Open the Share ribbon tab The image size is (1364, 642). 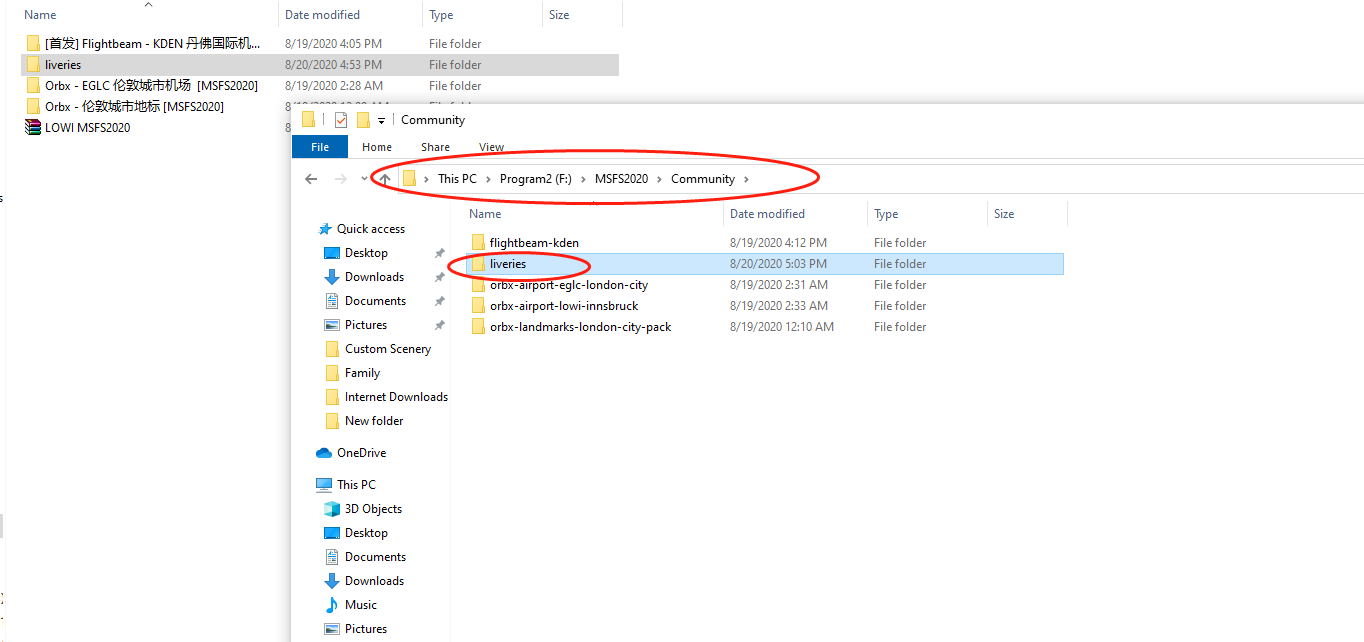435,147
